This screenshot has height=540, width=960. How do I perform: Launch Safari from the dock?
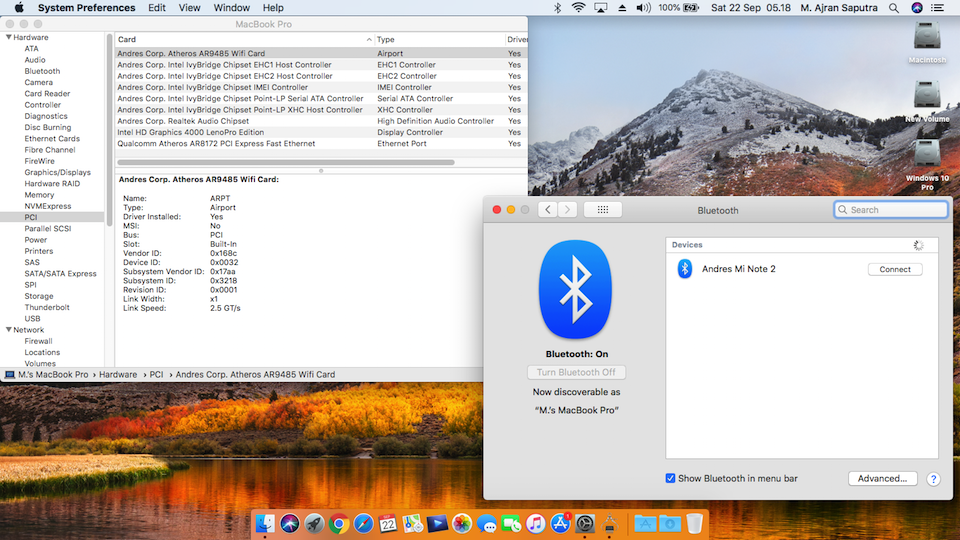click(363, 523)
